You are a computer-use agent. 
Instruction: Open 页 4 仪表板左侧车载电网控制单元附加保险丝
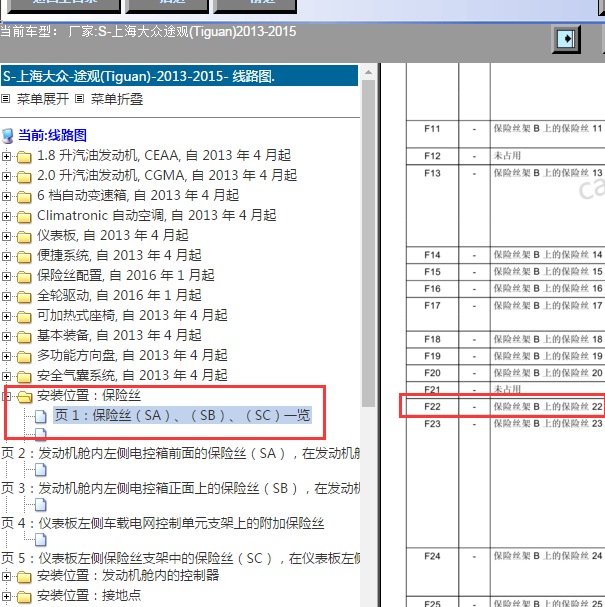(x=163, y=523)
